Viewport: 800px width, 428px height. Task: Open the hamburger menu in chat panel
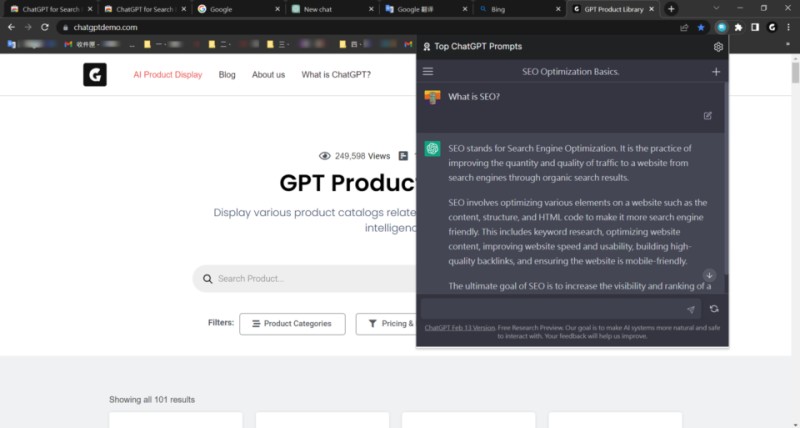click(x=428, y=71)
